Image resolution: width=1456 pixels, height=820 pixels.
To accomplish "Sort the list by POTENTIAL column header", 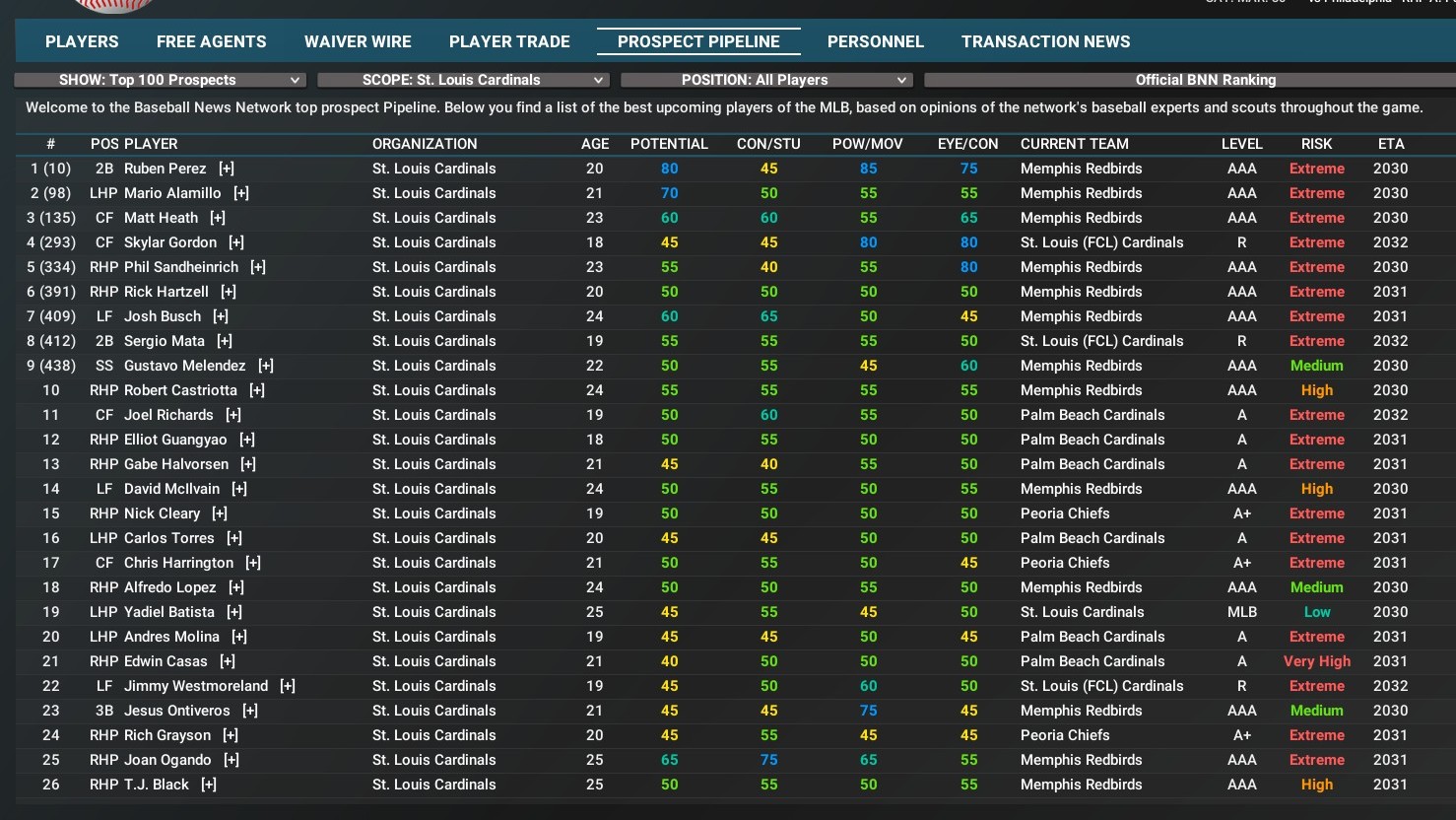I will point(669,144).
